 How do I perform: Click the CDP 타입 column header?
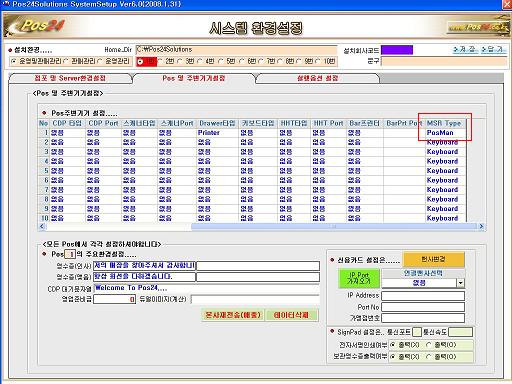67,123
